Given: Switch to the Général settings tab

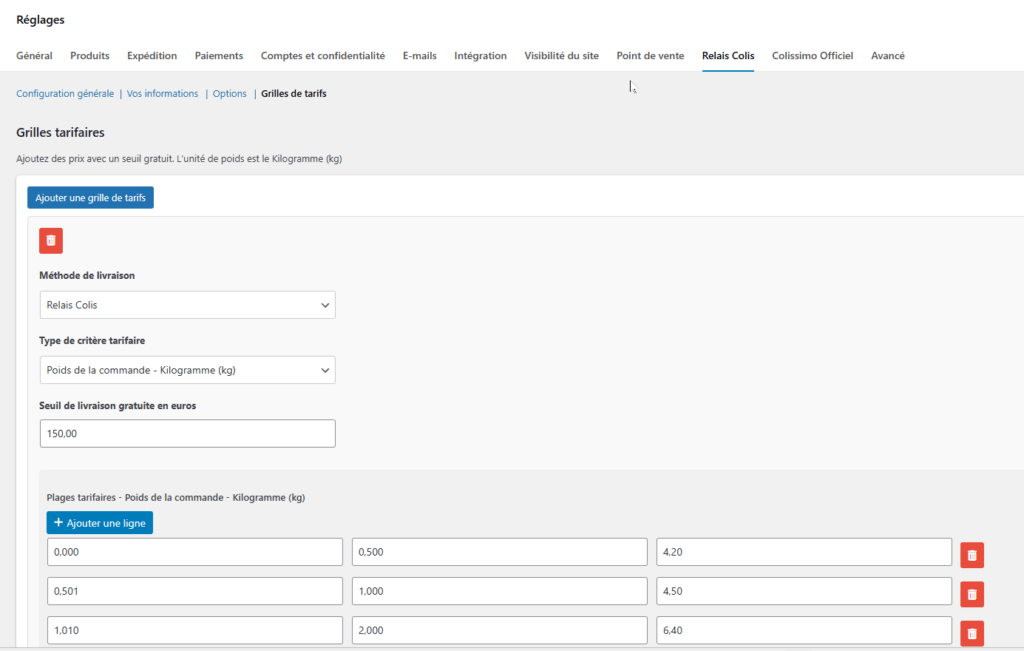Looking at the screenshot, I should pos(34,56).
